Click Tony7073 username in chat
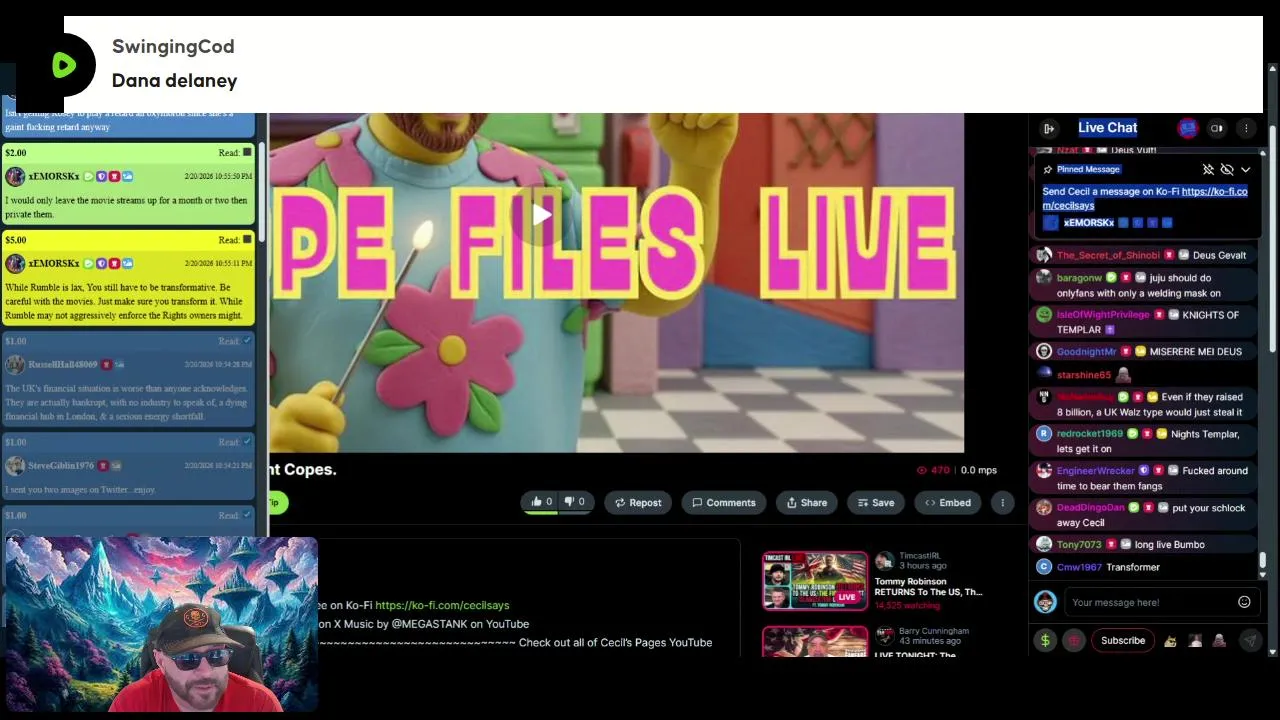The height and width of the screenshot is (720, 1280). (x=1079, y=545)
